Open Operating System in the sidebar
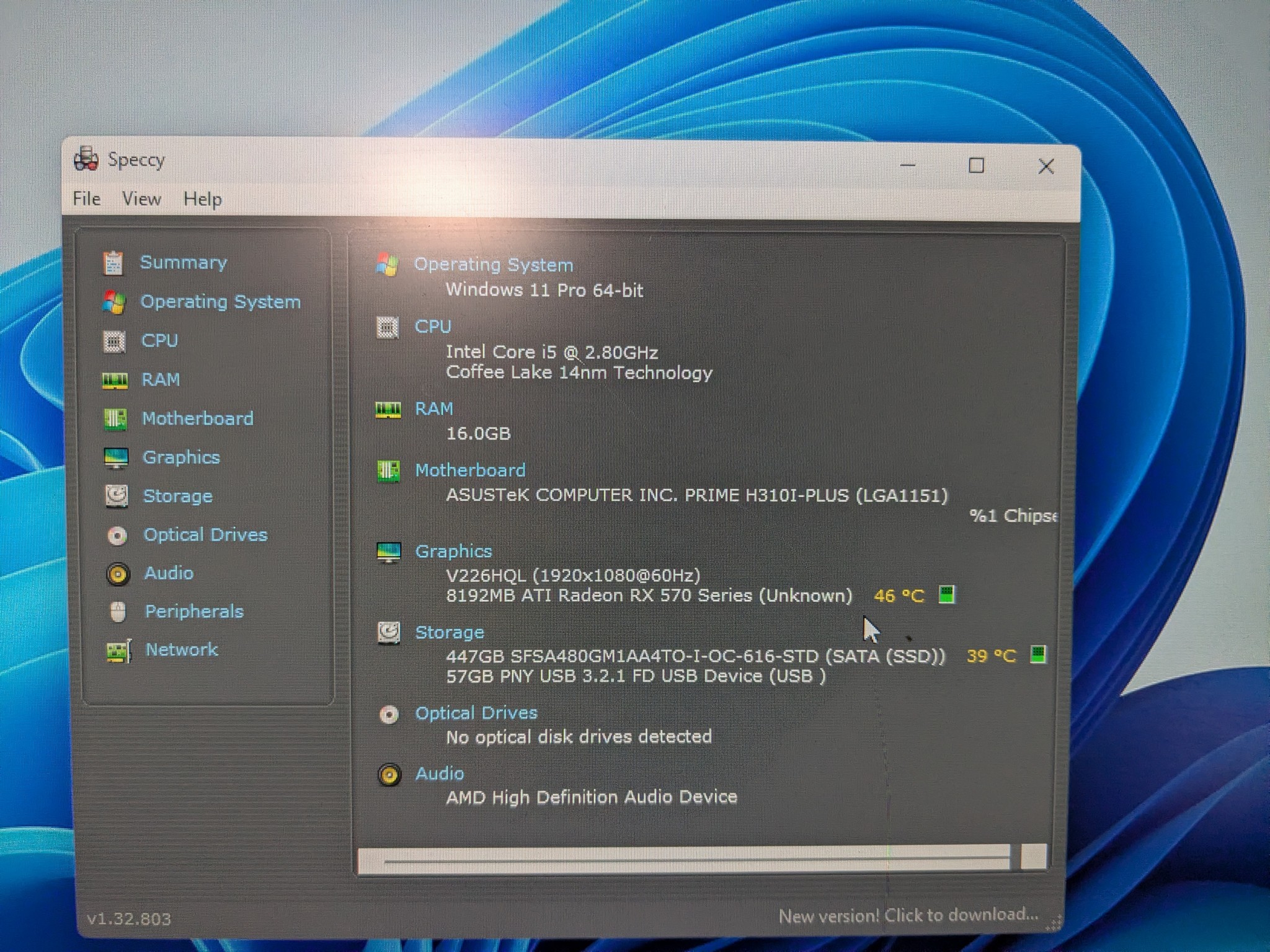 [221, 302]
